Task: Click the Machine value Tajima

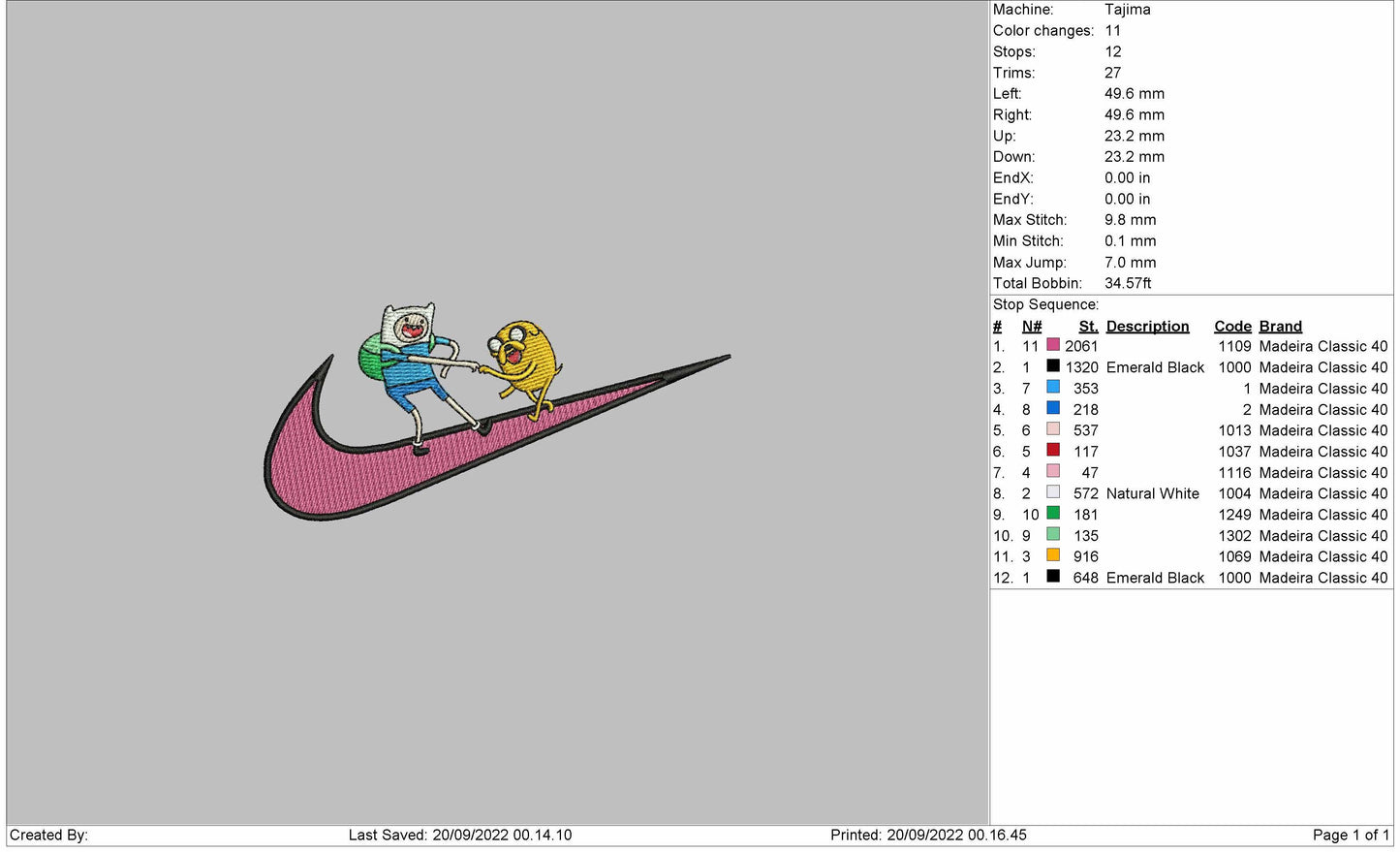Action: pyautogui.click(x=1128, y=10)
